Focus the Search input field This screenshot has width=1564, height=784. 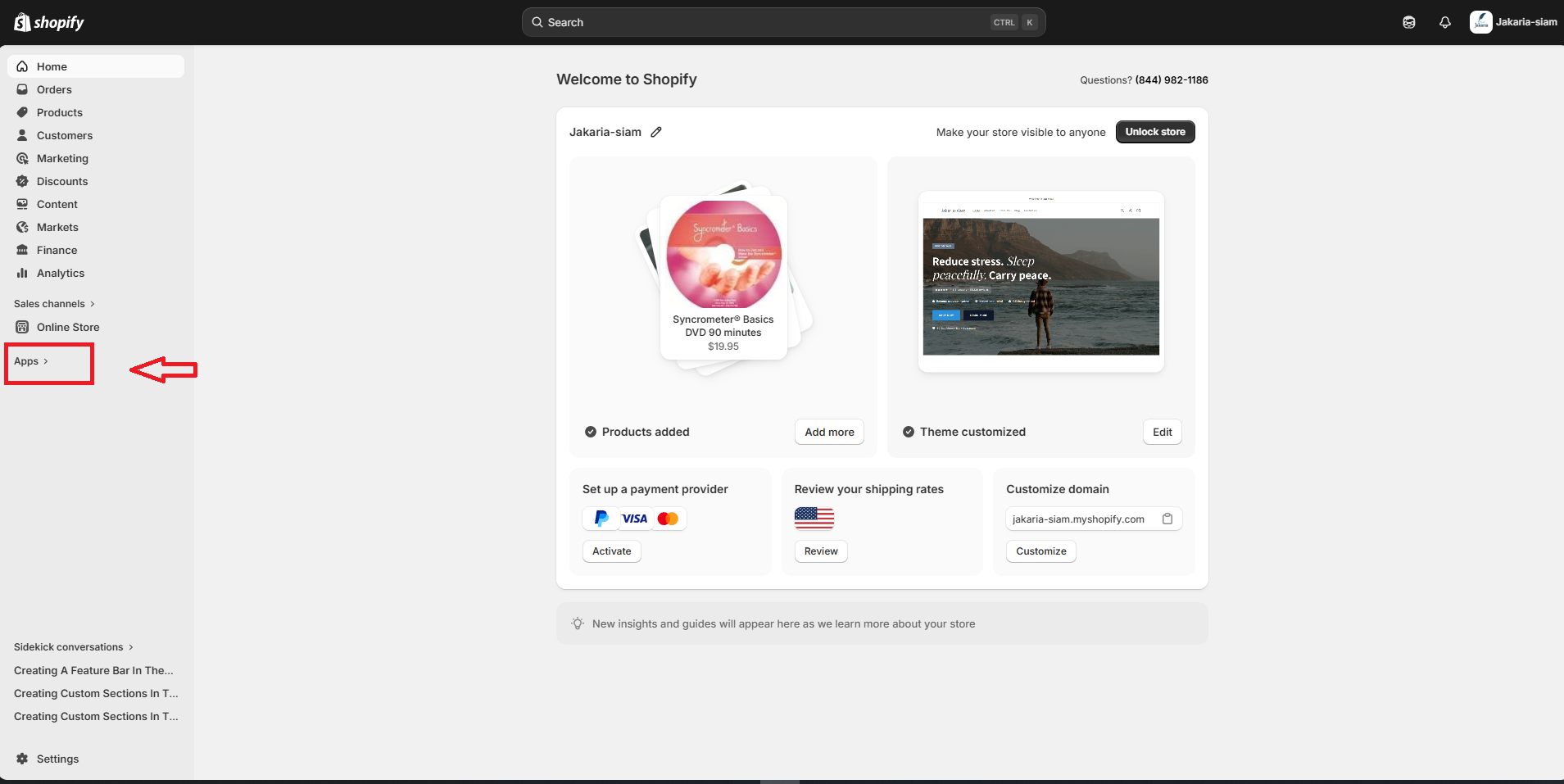click(762, 22)
